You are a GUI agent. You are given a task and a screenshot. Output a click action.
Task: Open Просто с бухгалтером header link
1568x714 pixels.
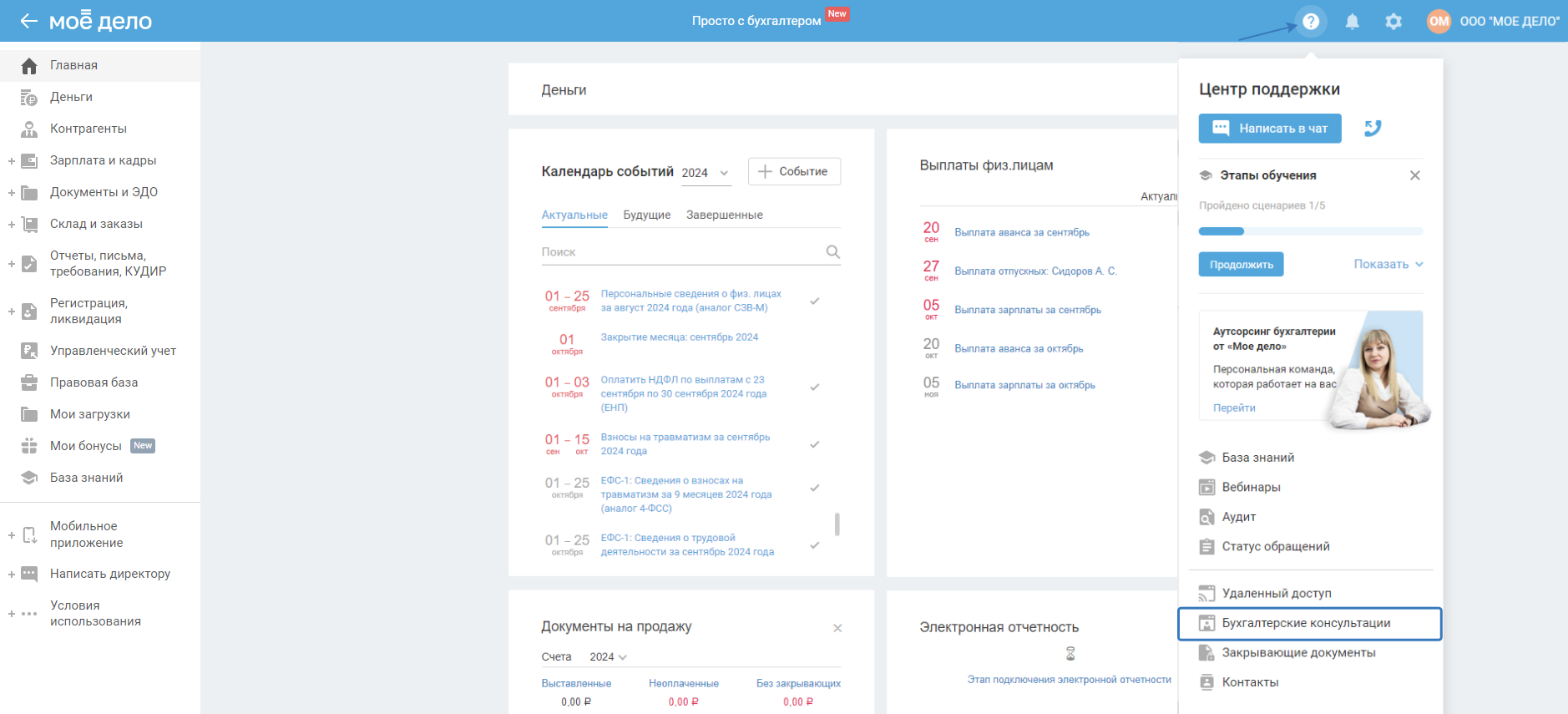tap(756, 21)
